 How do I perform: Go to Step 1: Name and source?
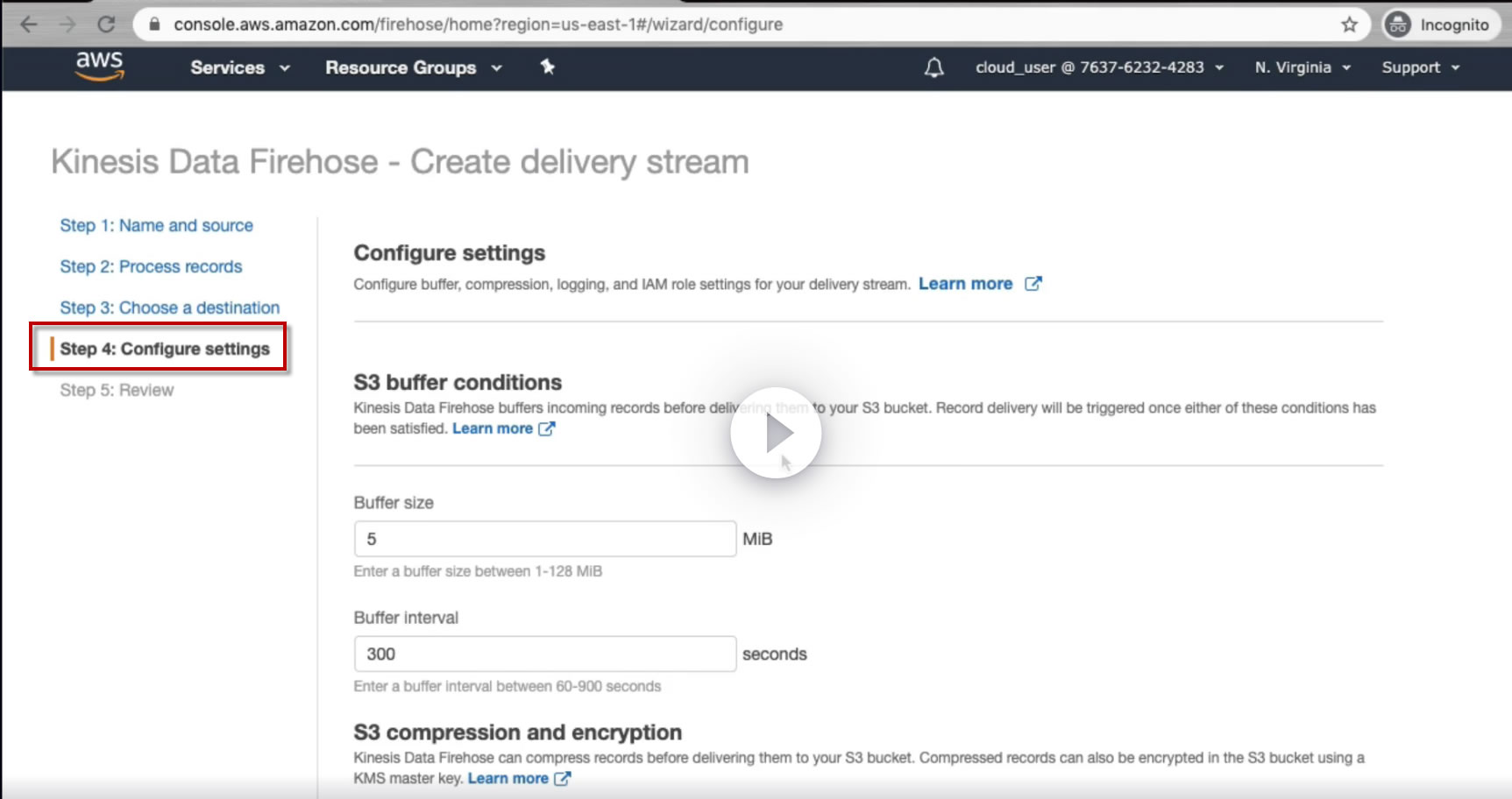tap(156, 225)
